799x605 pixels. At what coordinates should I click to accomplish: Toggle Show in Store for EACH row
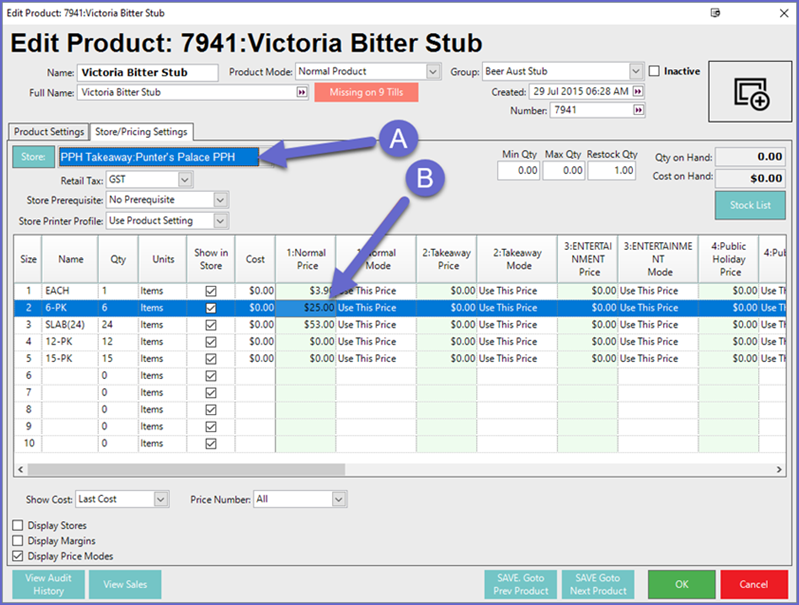(210, 291)
